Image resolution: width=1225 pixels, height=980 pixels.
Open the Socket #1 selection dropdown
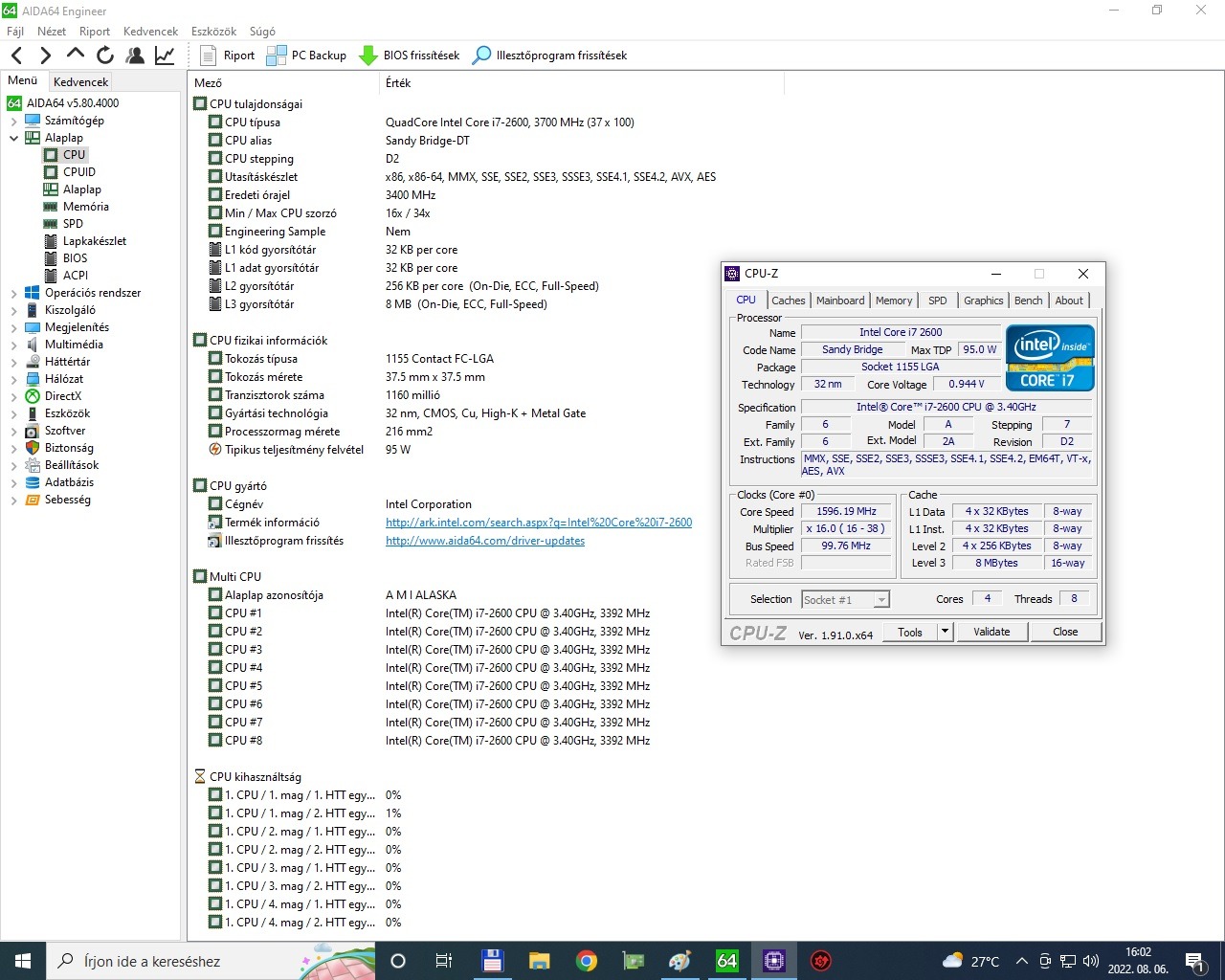(845, 599)
